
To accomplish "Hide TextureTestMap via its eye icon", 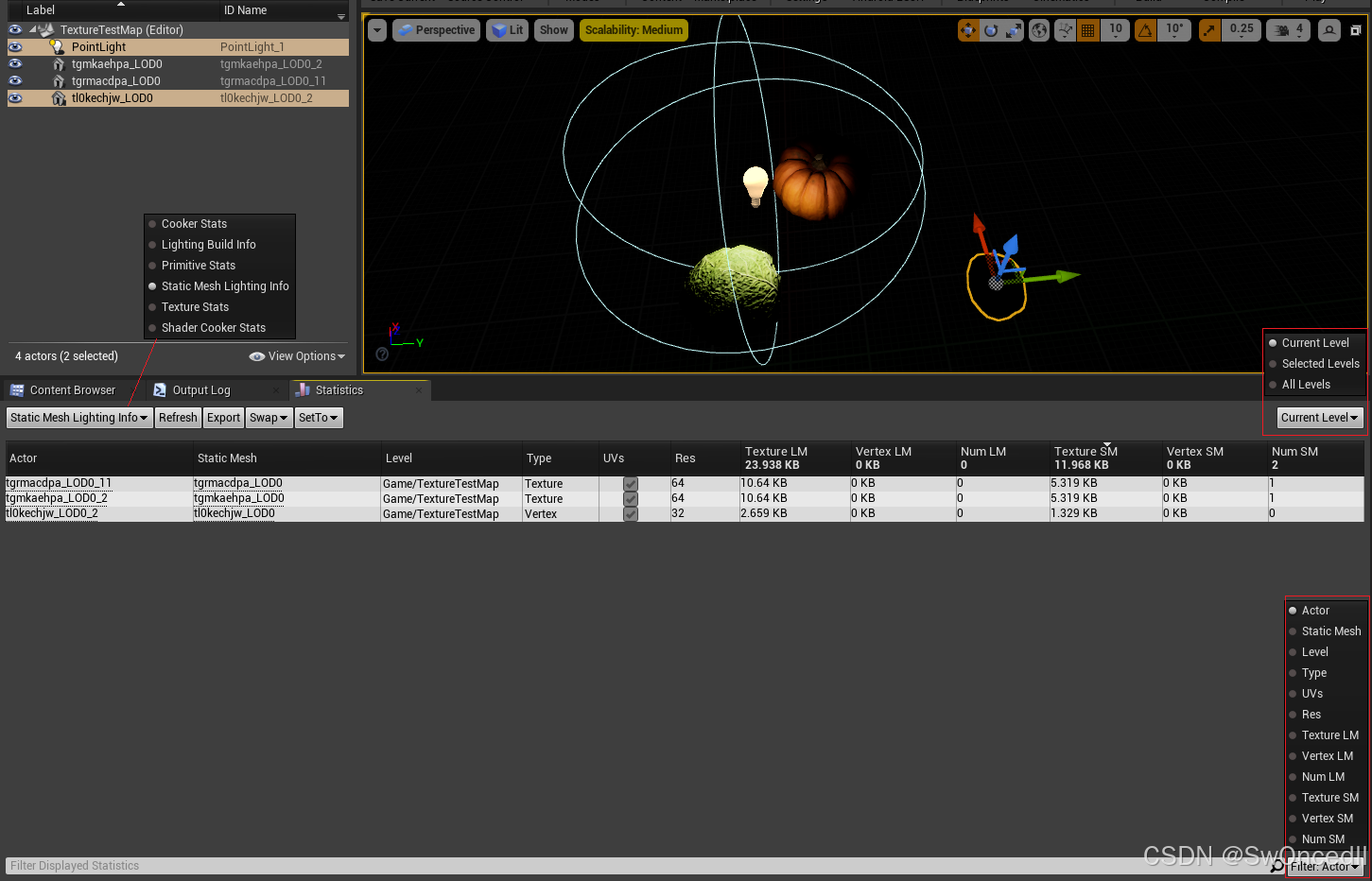I will pyautogui.click(x=15, y=29).
